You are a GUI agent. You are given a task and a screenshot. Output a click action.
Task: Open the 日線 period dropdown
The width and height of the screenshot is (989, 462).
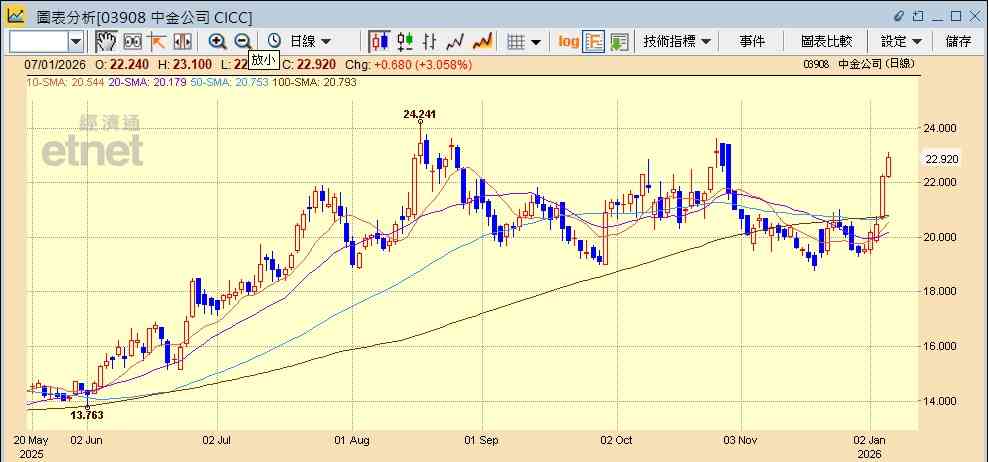310,42
